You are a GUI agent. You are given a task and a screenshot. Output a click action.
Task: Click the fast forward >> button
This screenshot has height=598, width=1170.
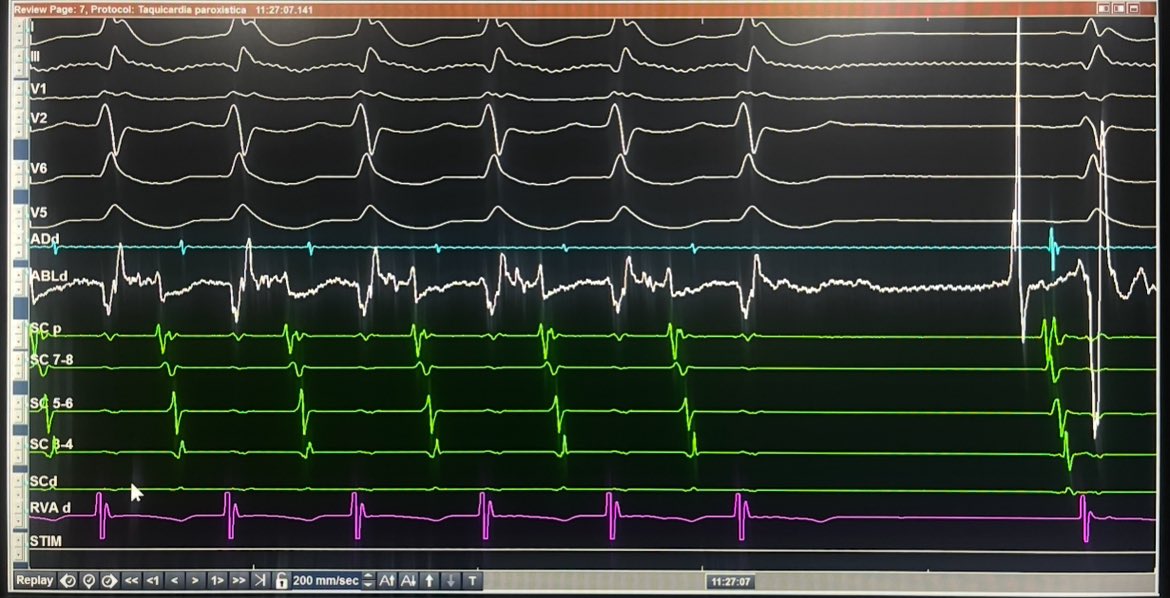[x=238, y=580]
